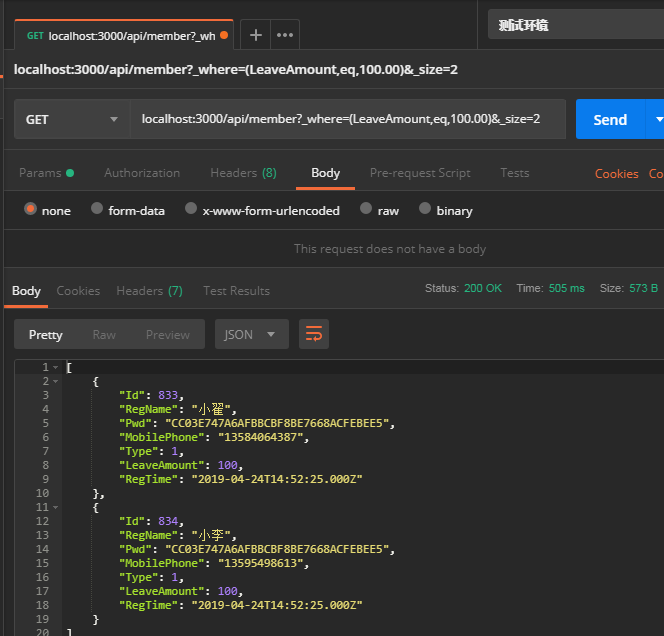This screenshot has height=636, width=664.
Task: Open the tab options ellipsis menu
Action: [x=285, y=35]
